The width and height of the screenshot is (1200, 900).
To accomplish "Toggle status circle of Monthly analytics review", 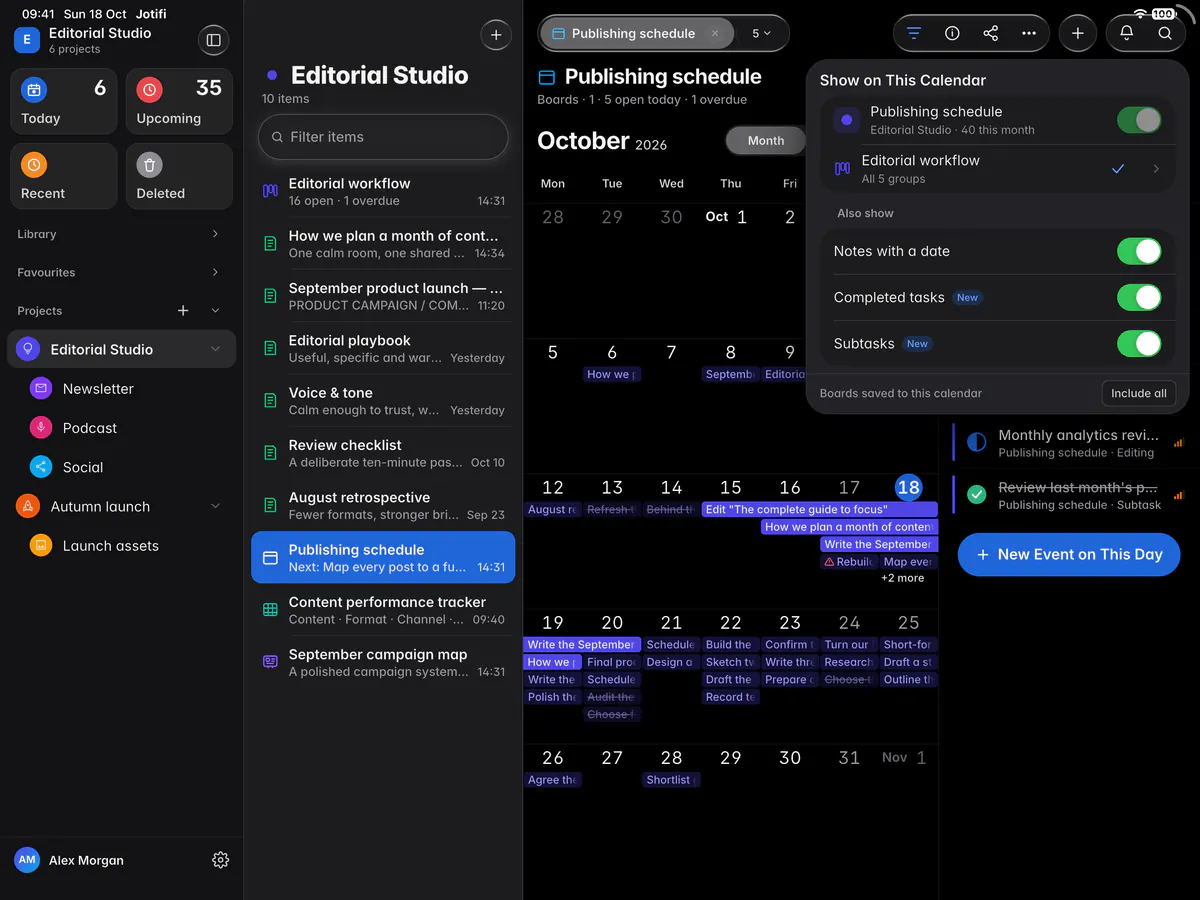I will click(x=978, y=442).
